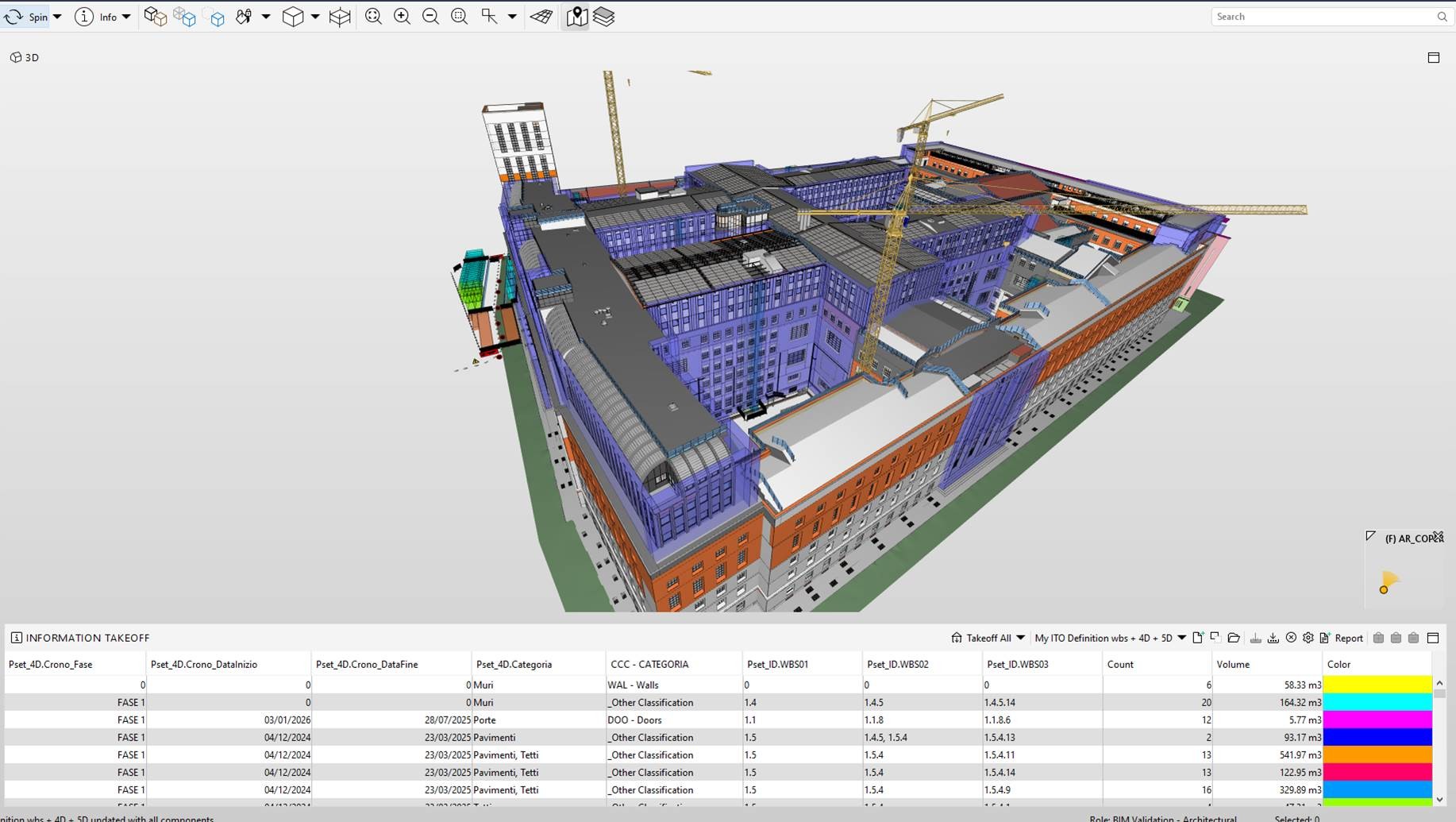
Task: Toggle the map navigation icon
Action: 577,17
